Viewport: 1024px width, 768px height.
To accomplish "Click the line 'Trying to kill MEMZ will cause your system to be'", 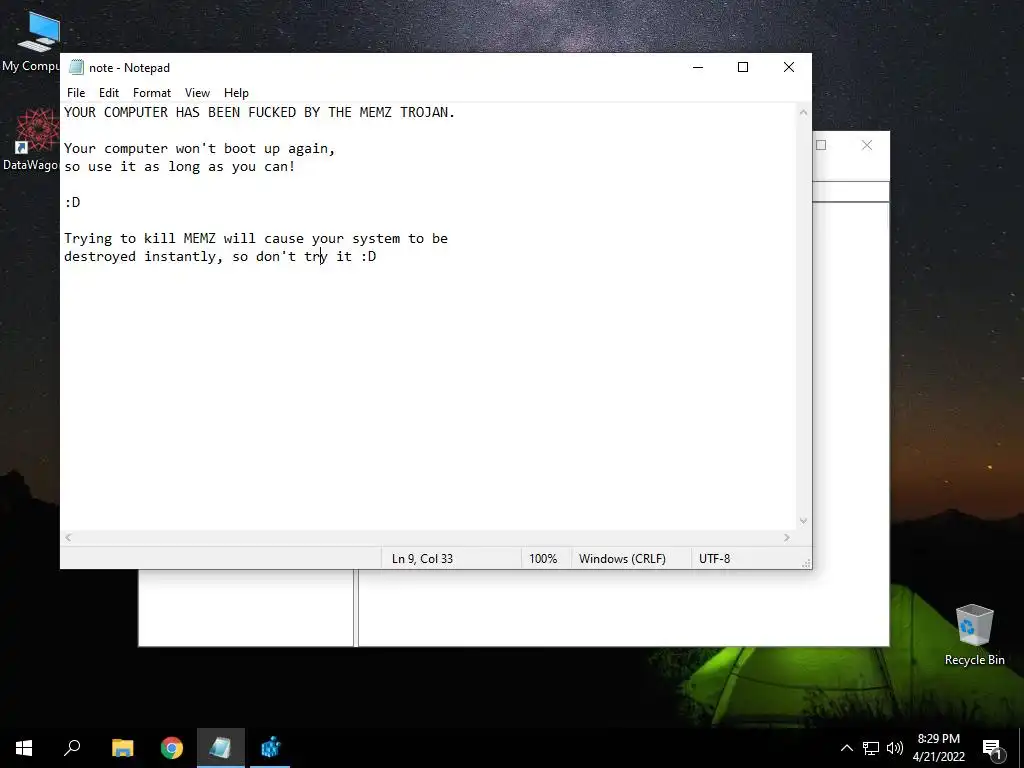I will tap(256, 238).
